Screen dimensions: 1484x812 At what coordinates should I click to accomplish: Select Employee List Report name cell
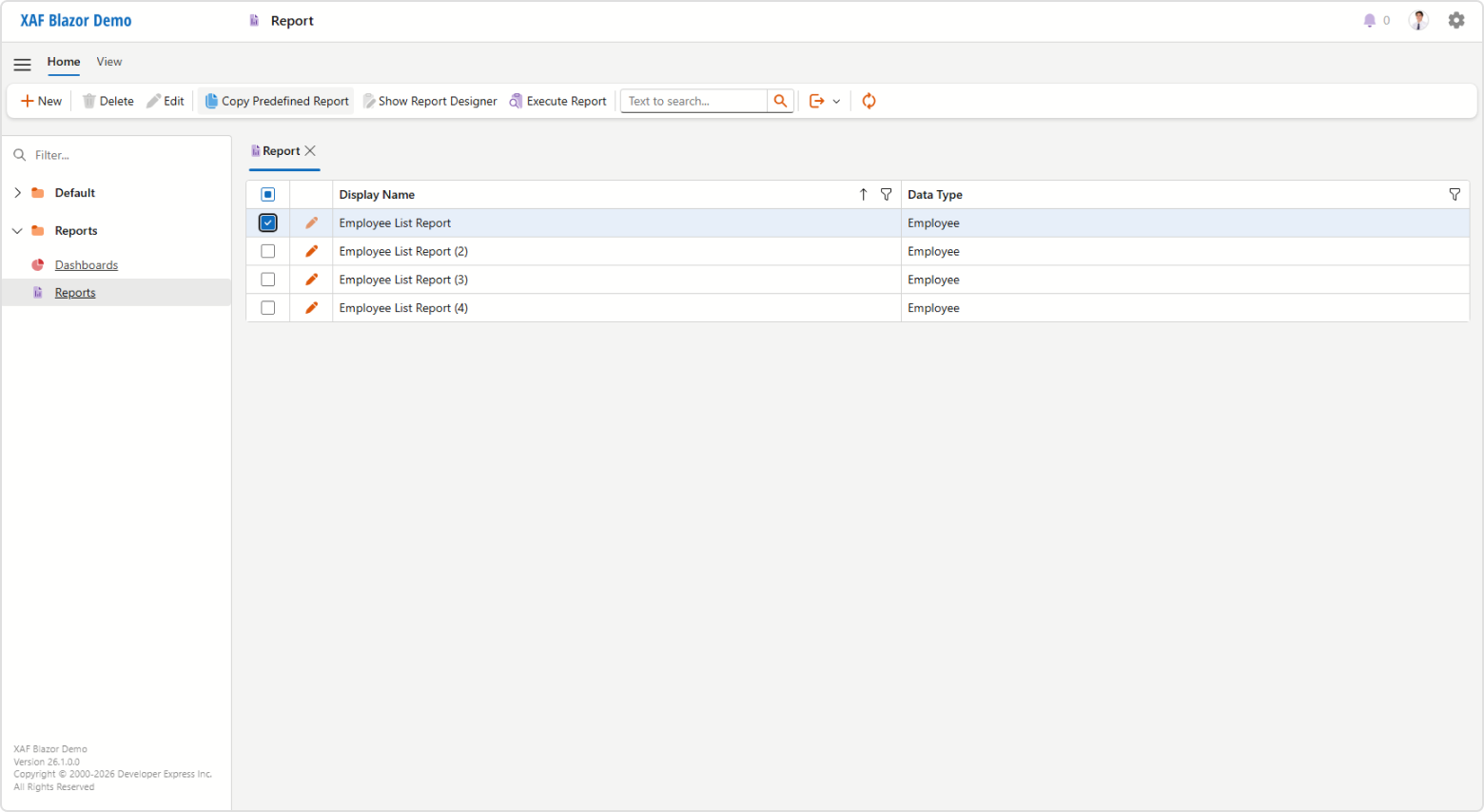[616, 223]
